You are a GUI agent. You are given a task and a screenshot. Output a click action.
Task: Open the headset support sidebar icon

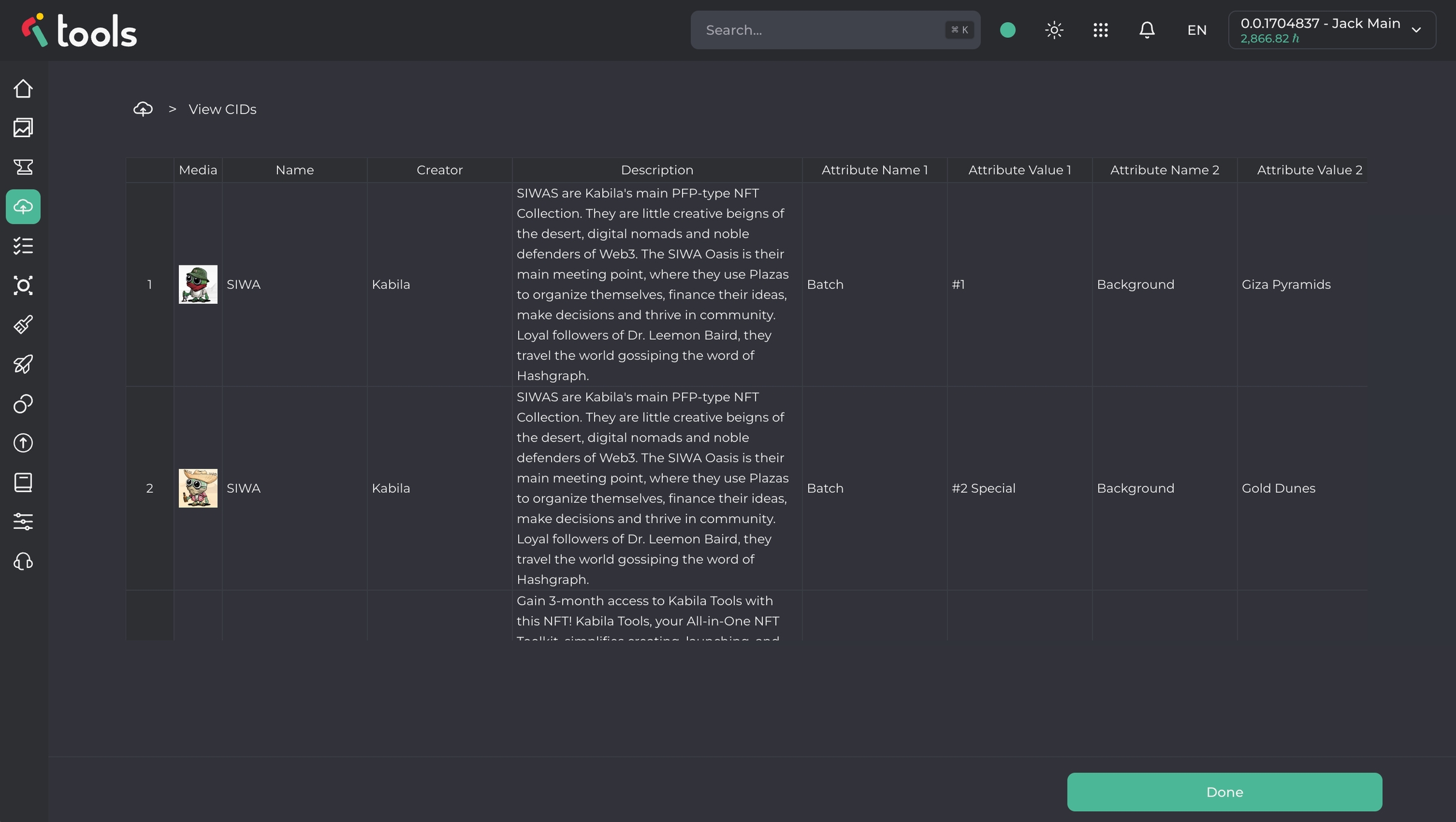23,561
